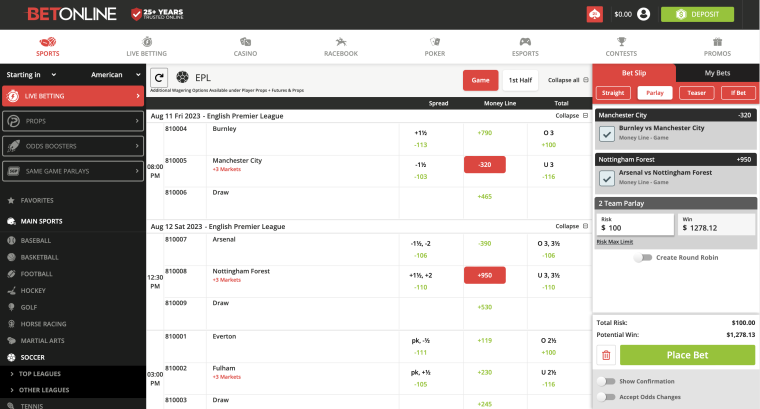Collapse all game sections
The width and height of the screenshot is (760, 409).
pyautogui.click(x=568, y=80)
